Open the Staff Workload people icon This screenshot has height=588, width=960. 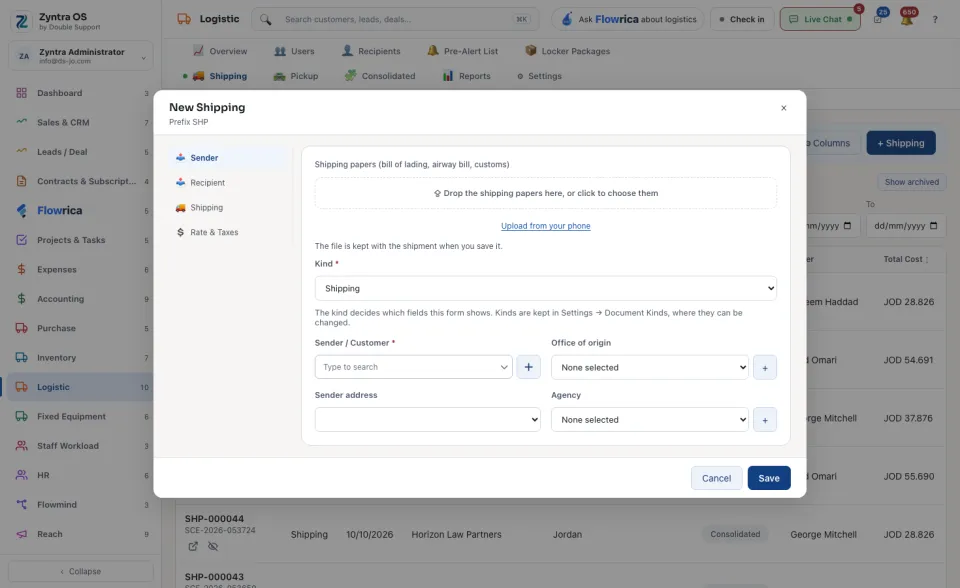21,446
